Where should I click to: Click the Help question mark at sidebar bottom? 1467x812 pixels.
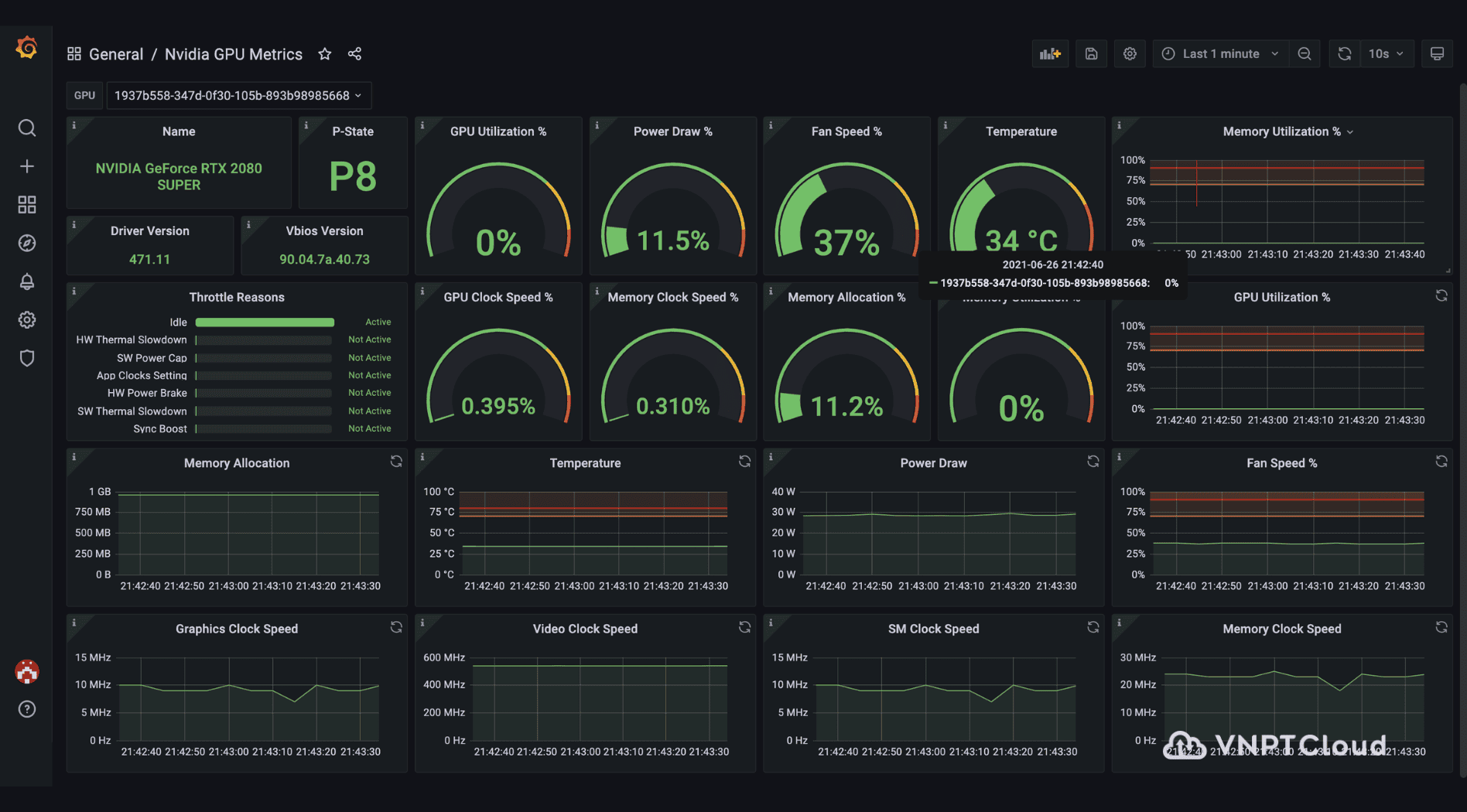(x=27, y=709)
